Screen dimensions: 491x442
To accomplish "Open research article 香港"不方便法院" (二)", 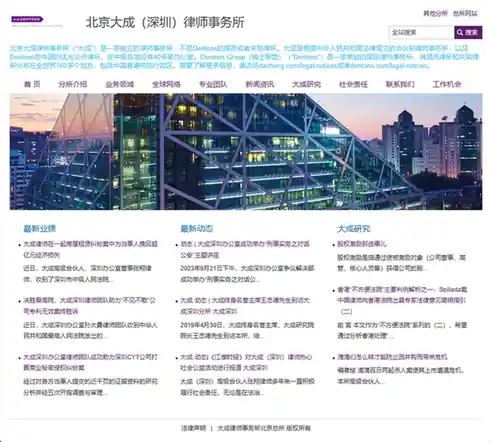I will tap(402, 300).
